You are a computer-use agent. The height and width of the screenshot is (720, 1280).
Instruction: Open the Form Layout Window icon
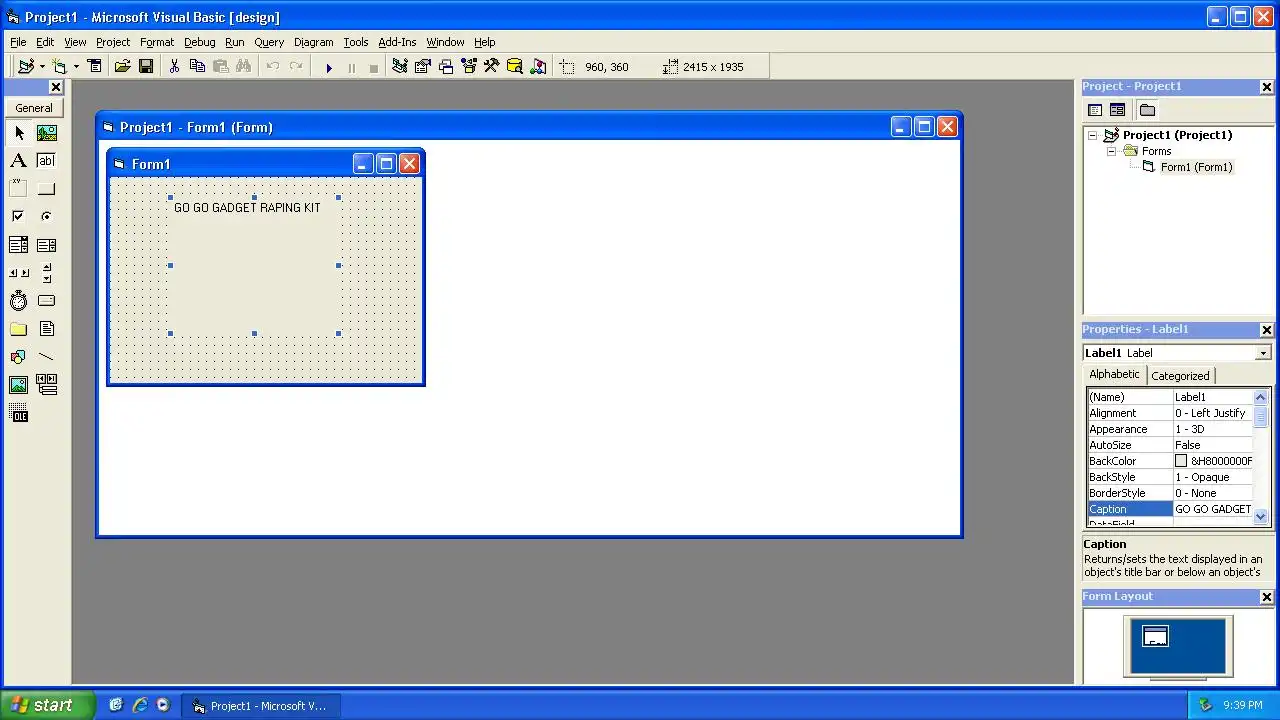[x=446, y=67]
